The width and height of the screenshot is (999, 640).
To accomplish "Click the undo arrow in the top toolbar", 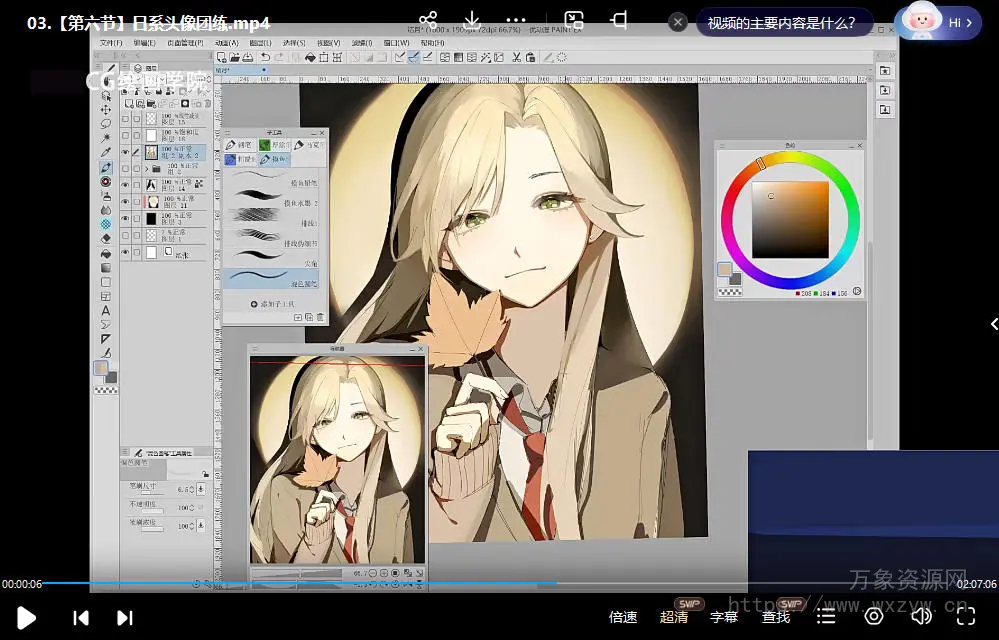I will click(x=265, y=57).
